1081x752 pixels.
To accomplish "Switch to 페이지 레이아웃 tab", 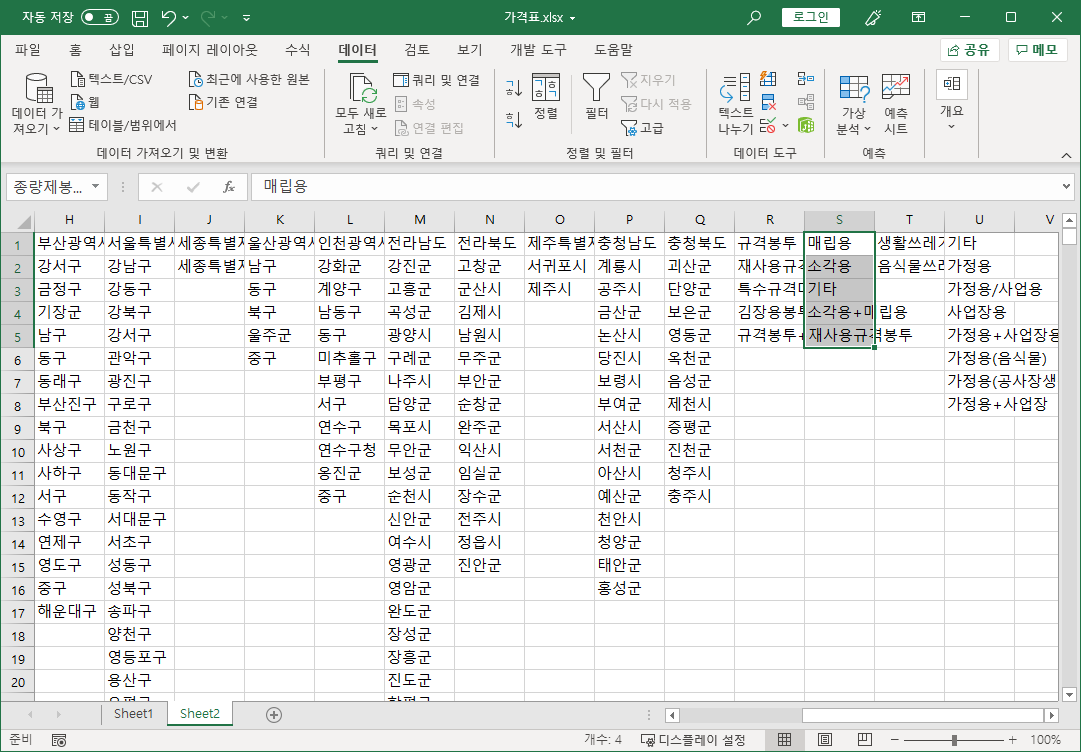I will 210,50.
